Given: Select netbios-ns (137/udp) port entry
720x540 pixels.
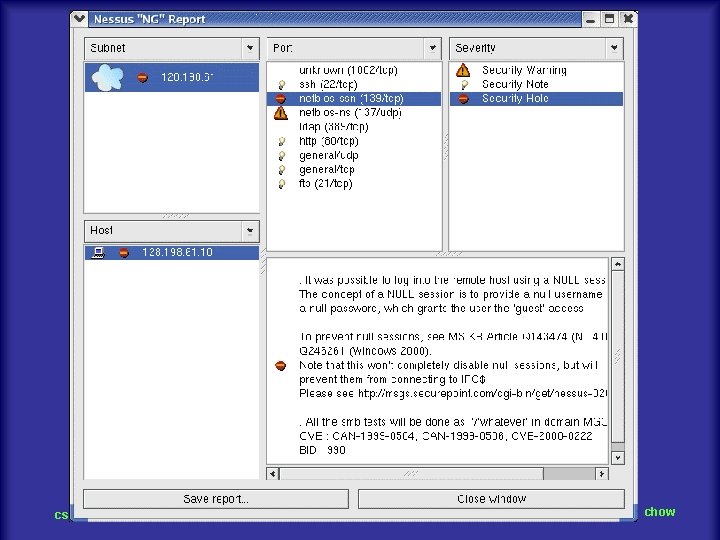Looking at the screenshot, I should tap(354, 113).
